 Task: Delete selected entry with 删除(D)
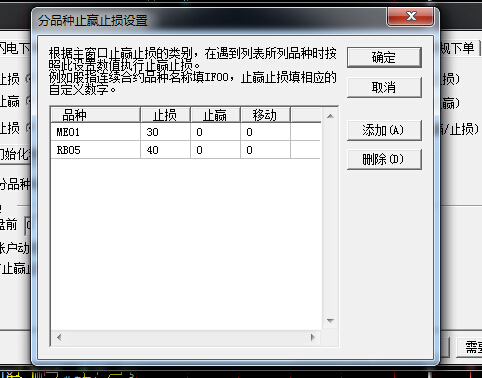click(x=384, y=159)
